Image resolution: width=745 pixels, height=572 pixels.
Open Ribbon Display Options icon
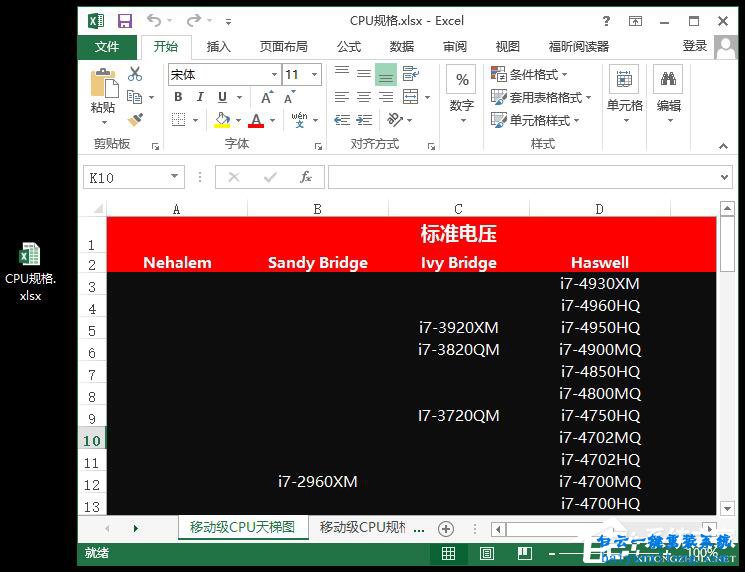coord(635,21)
